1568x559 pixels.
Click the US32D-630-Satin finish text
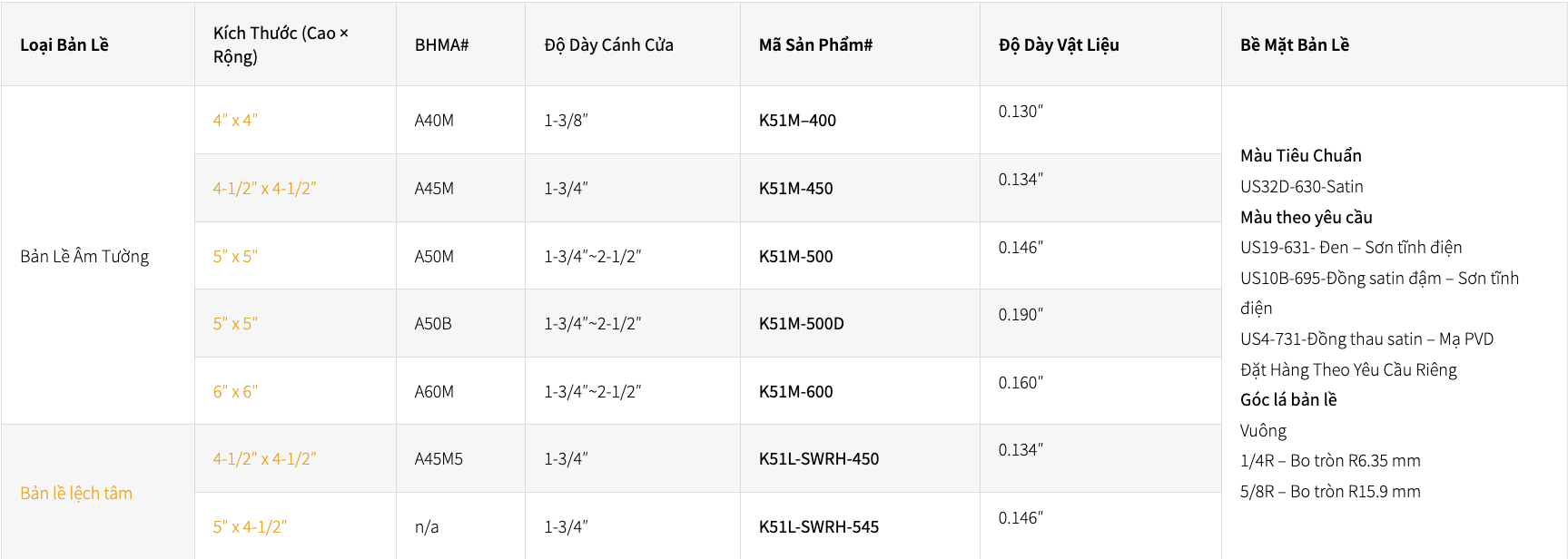[1301, 187]
